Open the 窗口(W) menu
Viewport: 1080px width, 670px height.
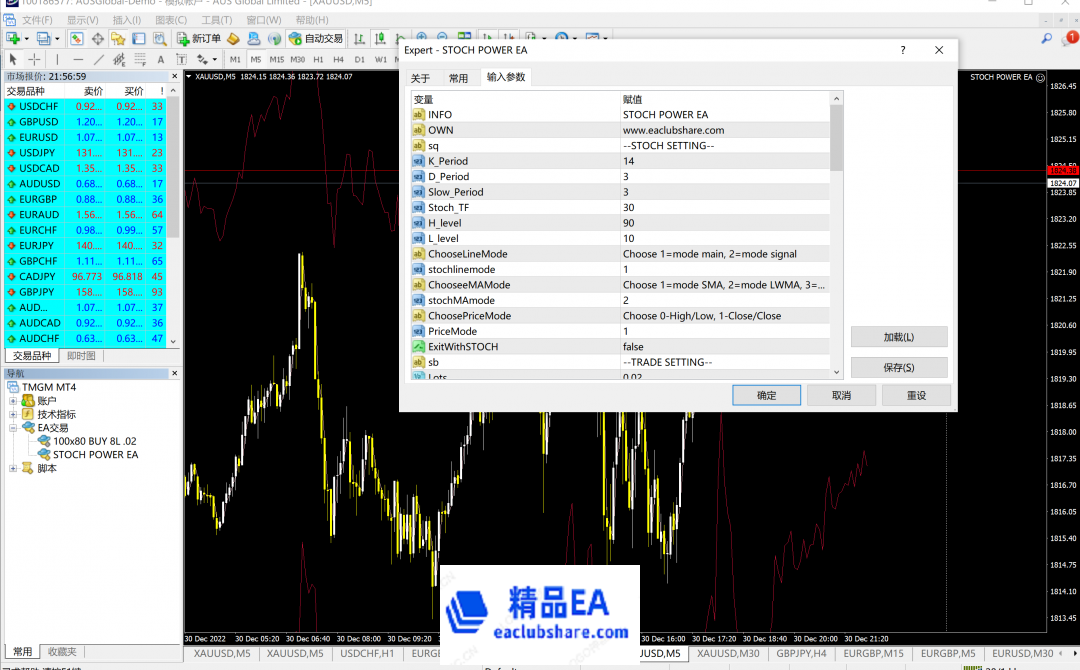click(x=262, y=21)
